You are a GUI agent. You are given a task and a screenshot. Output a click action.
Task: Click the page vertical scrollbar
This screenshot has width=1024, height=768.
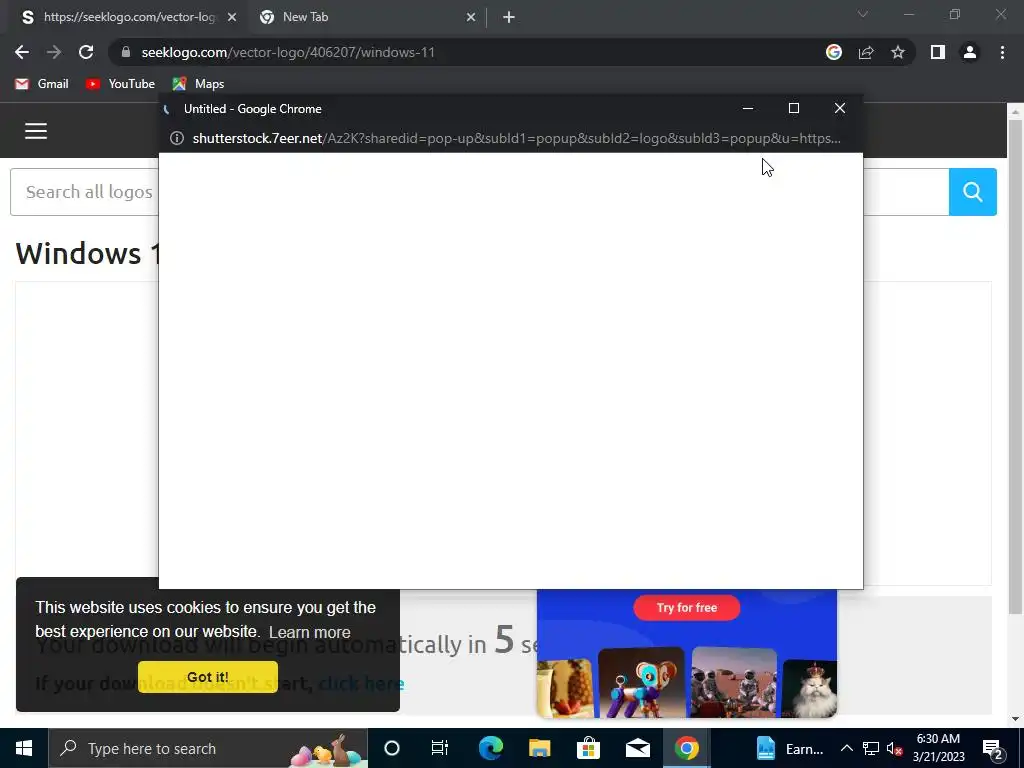point(1015,366)
